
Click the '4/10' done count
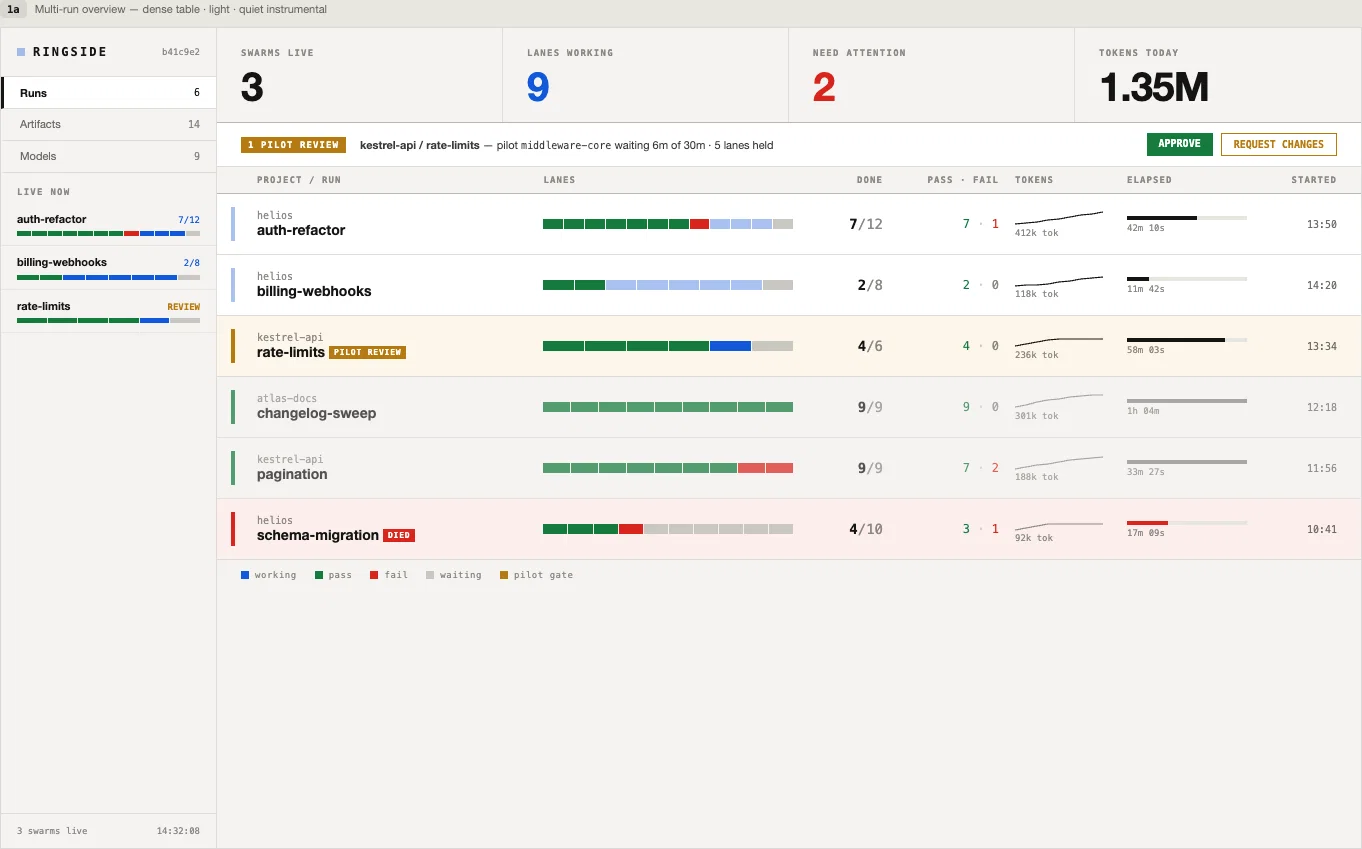pyautogui.click(x=866, y=529)
